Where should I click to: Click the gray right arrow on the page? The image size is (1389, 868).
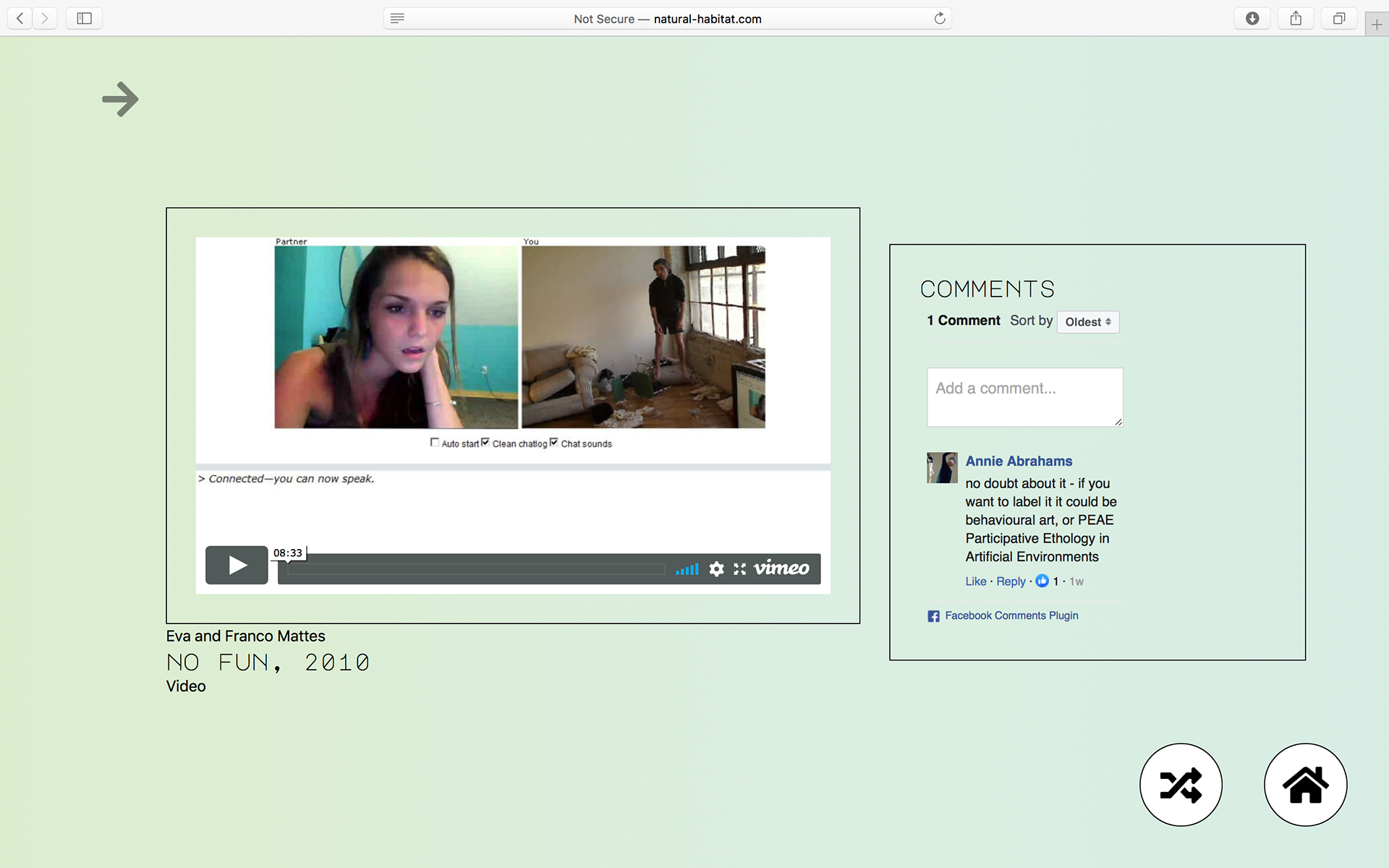click(x=120, y=99)
